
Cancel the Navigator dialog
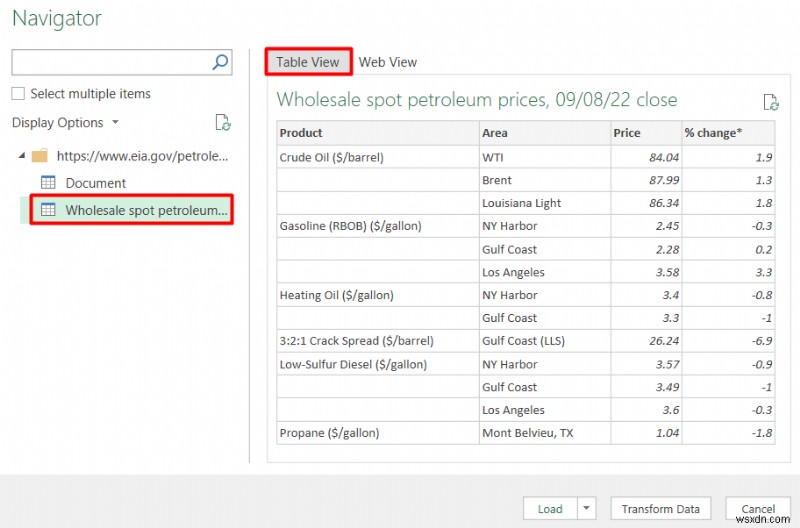point(758,508)
